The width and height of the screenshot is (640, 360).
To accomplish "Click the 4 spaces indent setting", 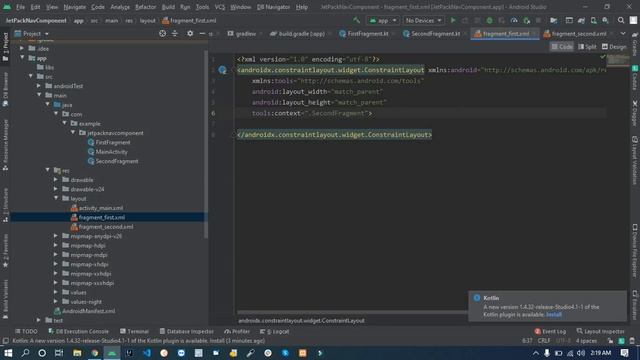I will 586,340.
